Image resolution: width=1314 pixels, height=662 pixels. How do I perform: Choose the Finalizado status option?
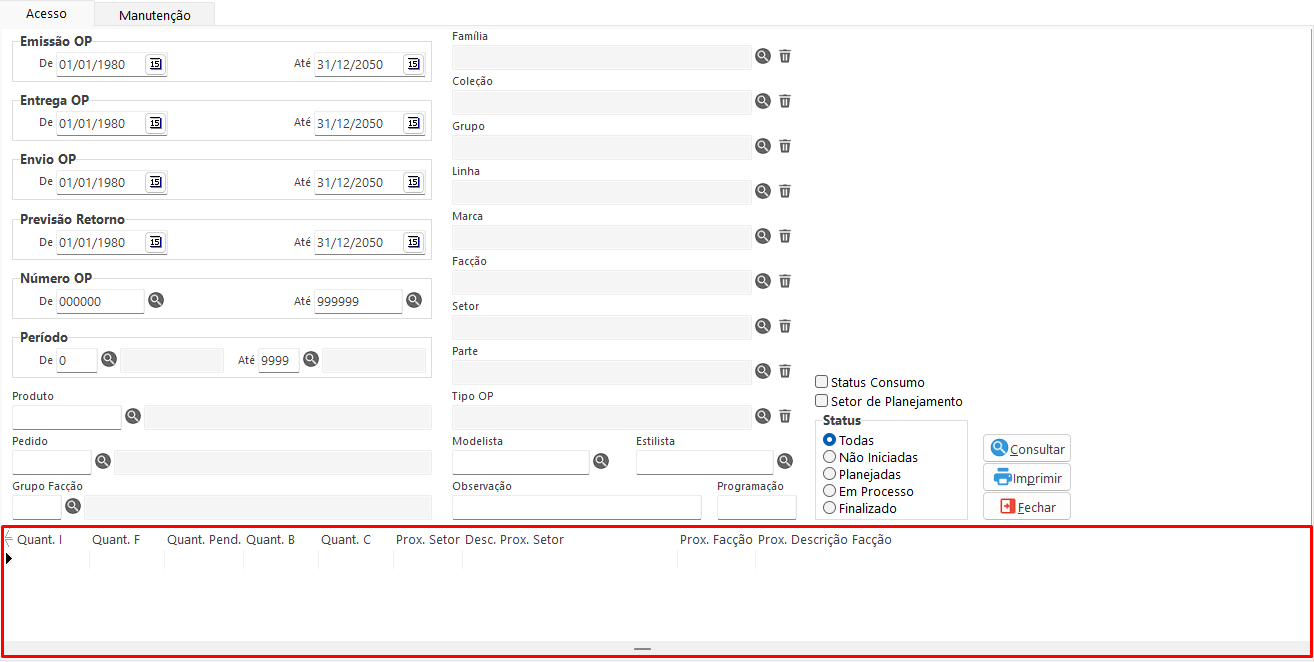[829, 508]
